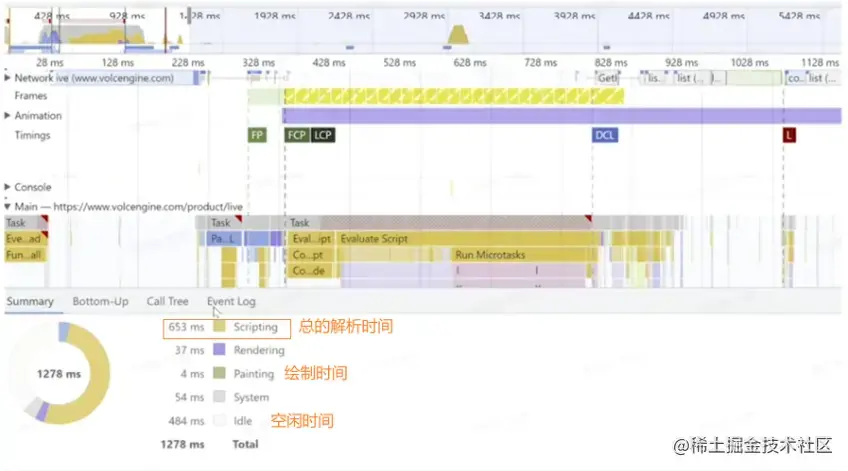Click the 653 ms scripting value

(x=186, y=327)
